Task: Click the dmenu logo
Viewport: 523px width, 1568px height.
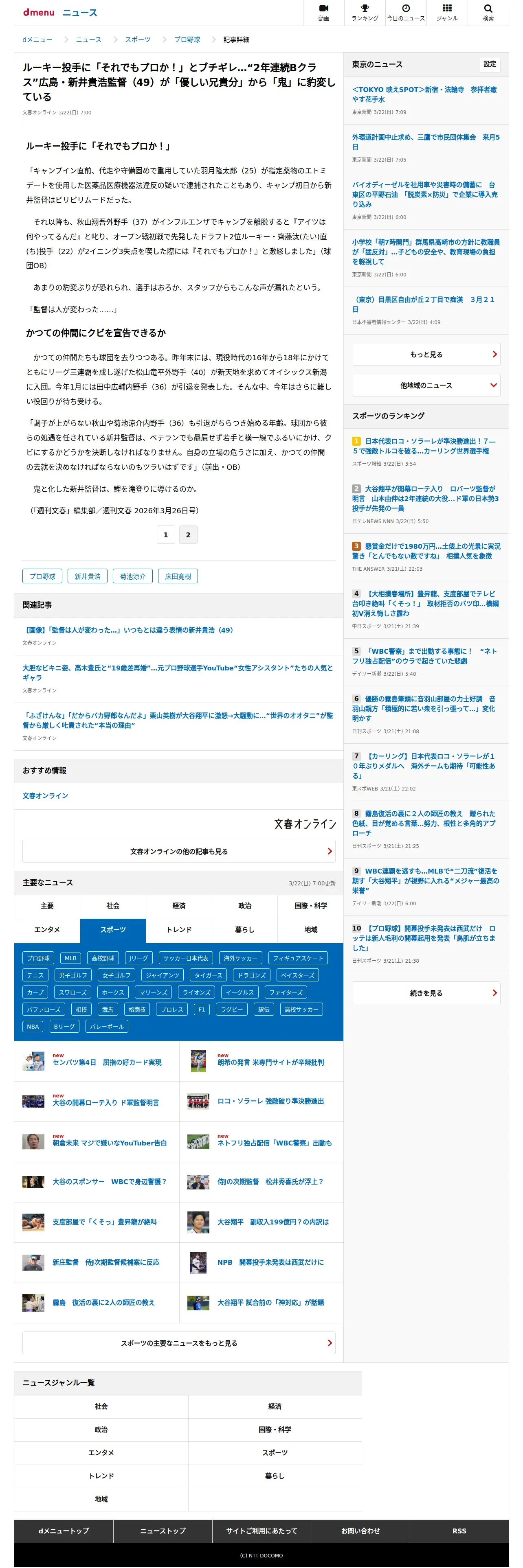Action: click(x=38, y=12)
